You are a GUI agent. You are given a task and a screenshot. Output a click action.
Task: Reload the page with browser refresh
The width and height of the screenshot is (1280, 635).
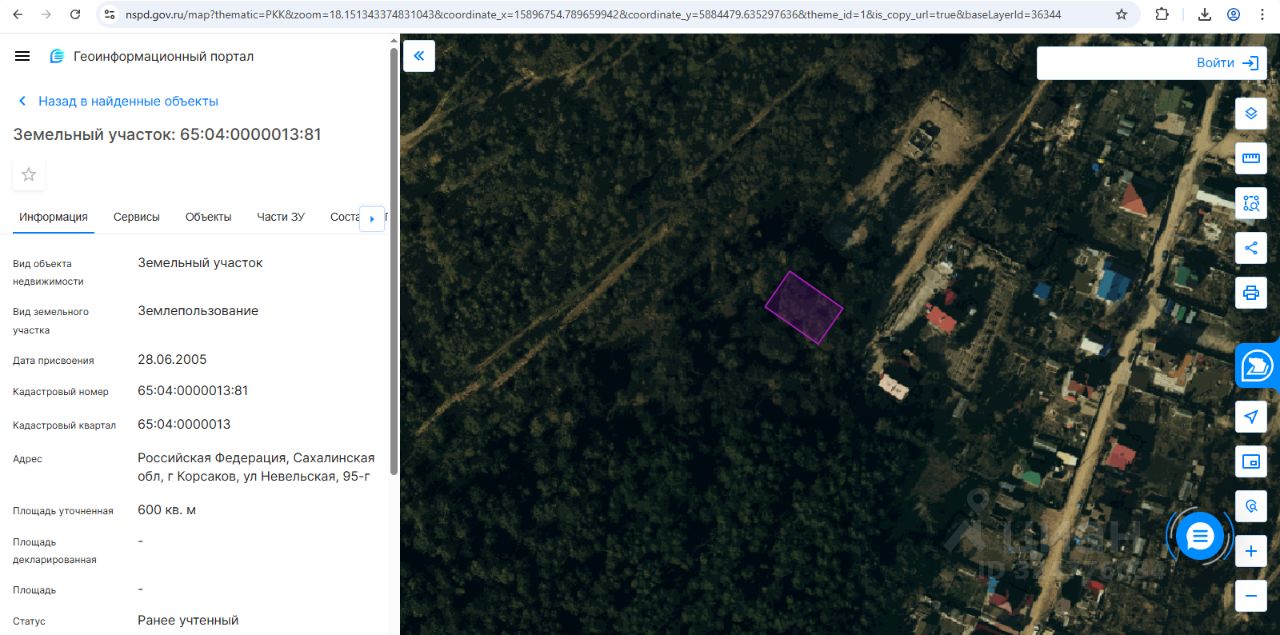75,15
